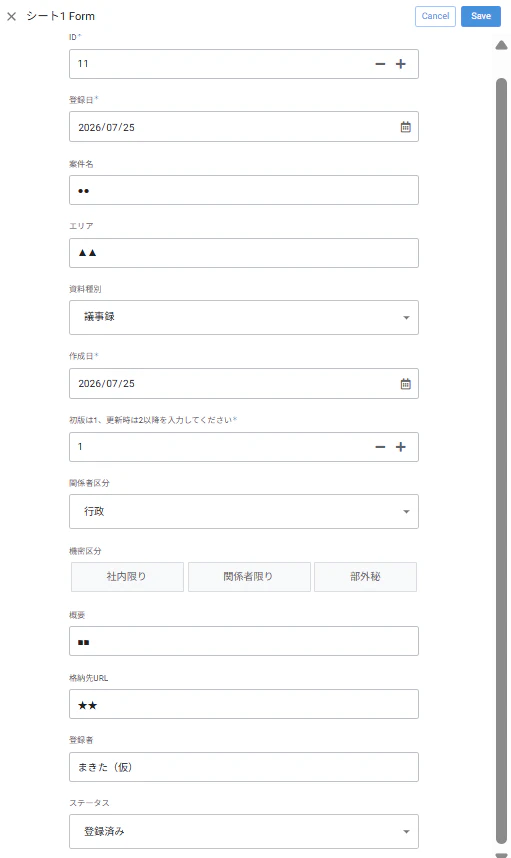Select the 社内限り confidentiality option
Viewport: 511px width, 858px height.
pyautogui.click(x=127, y=577)
